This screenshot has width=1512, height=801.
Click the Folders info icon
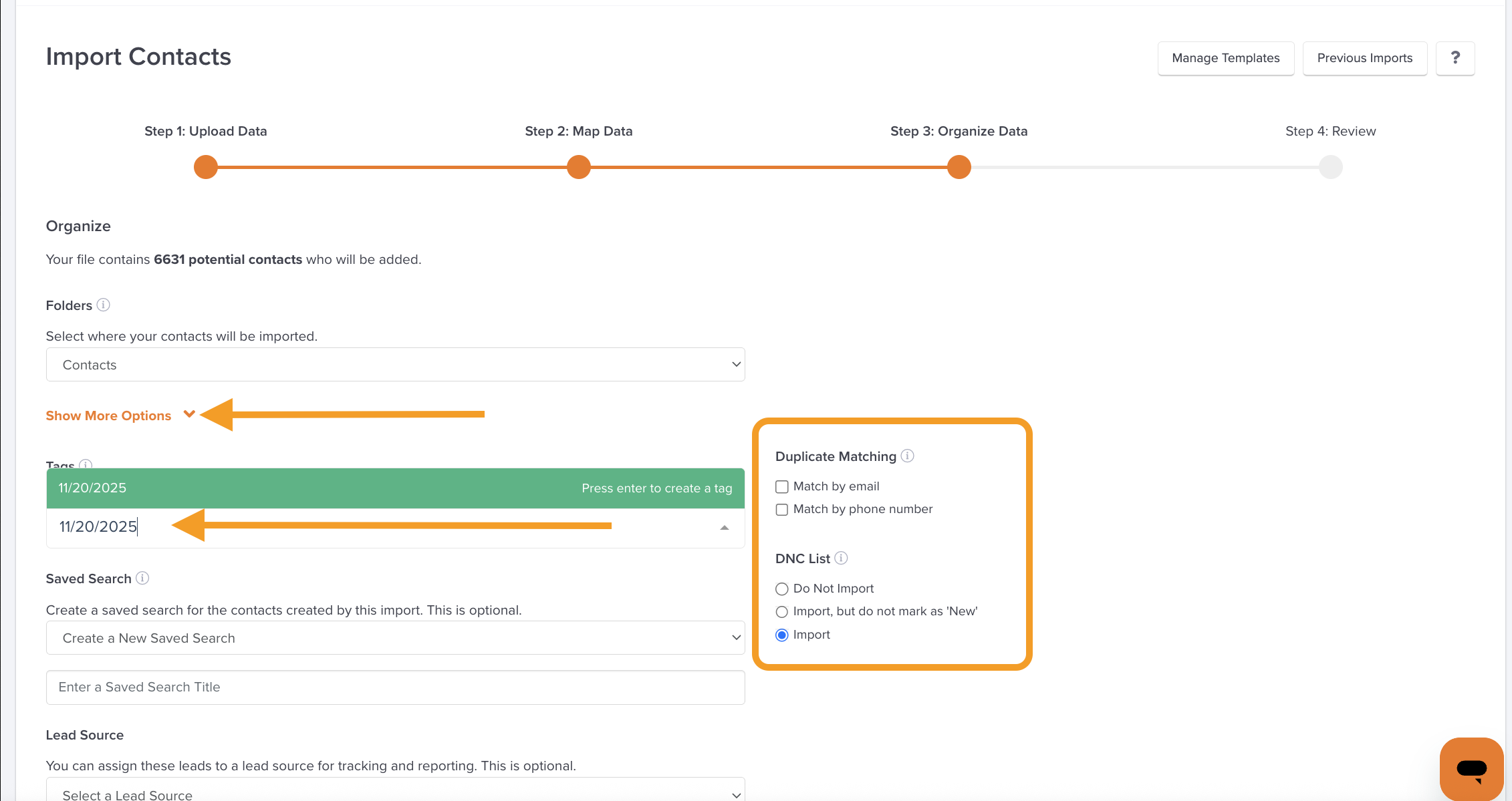pyautogui.click(x=103, y=305)
